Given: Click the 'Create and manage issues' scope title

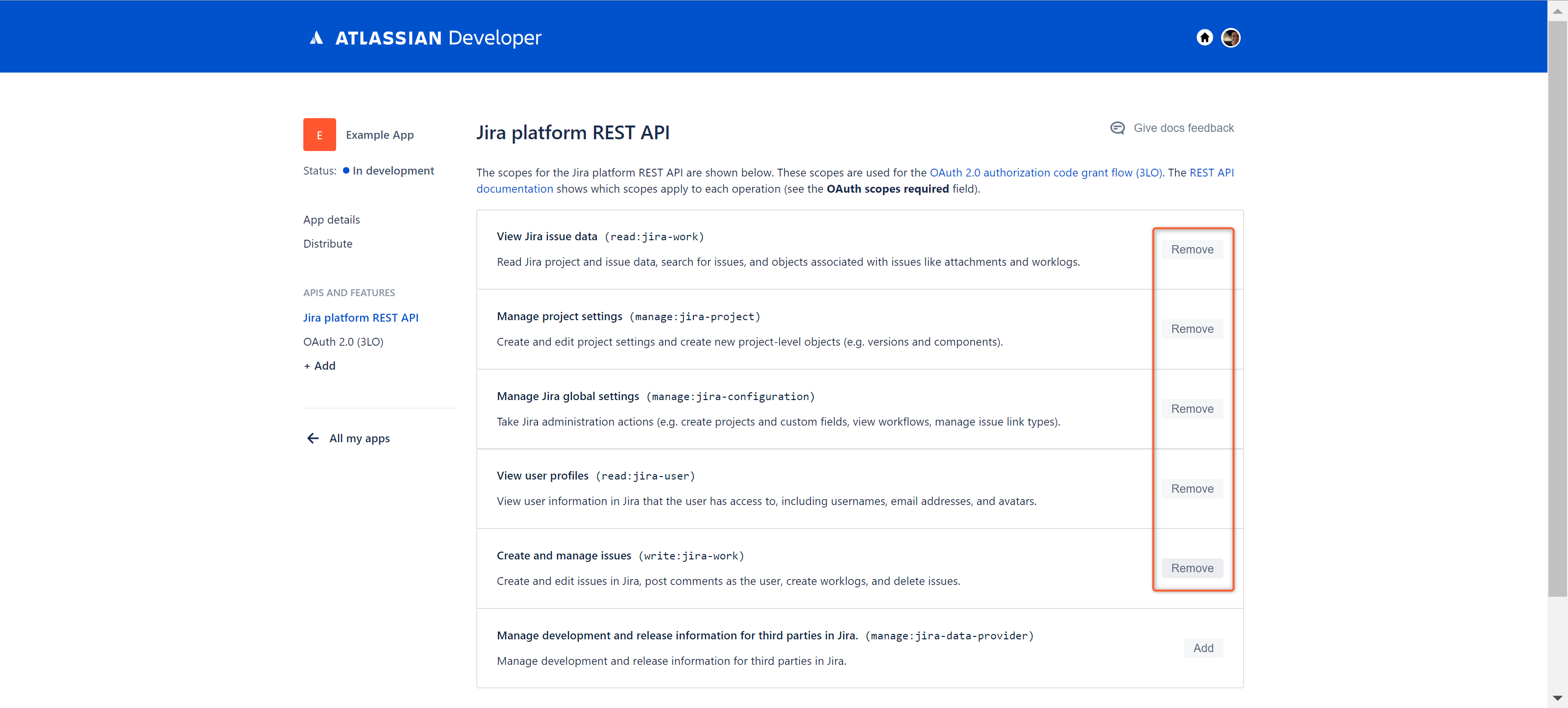Looking at the screenshot, I should click(563, 556).
